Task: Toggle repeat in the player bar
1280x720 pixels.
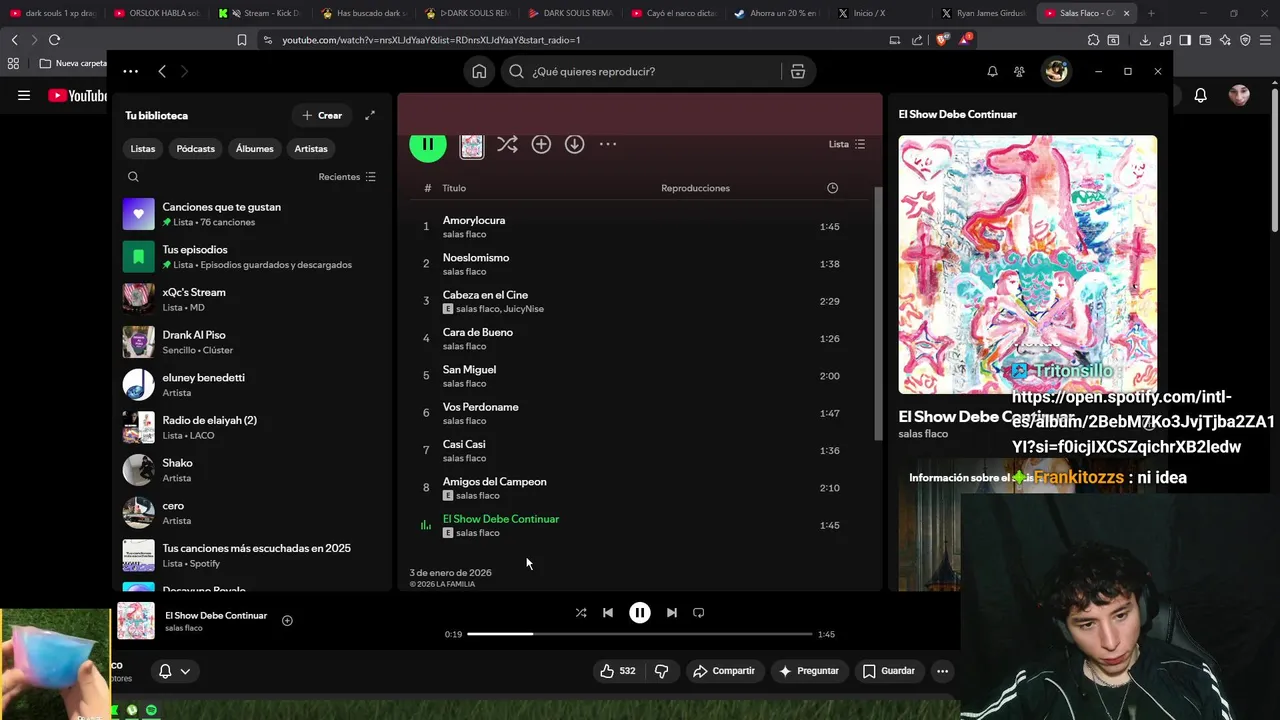Action: [x=699, y=613]
